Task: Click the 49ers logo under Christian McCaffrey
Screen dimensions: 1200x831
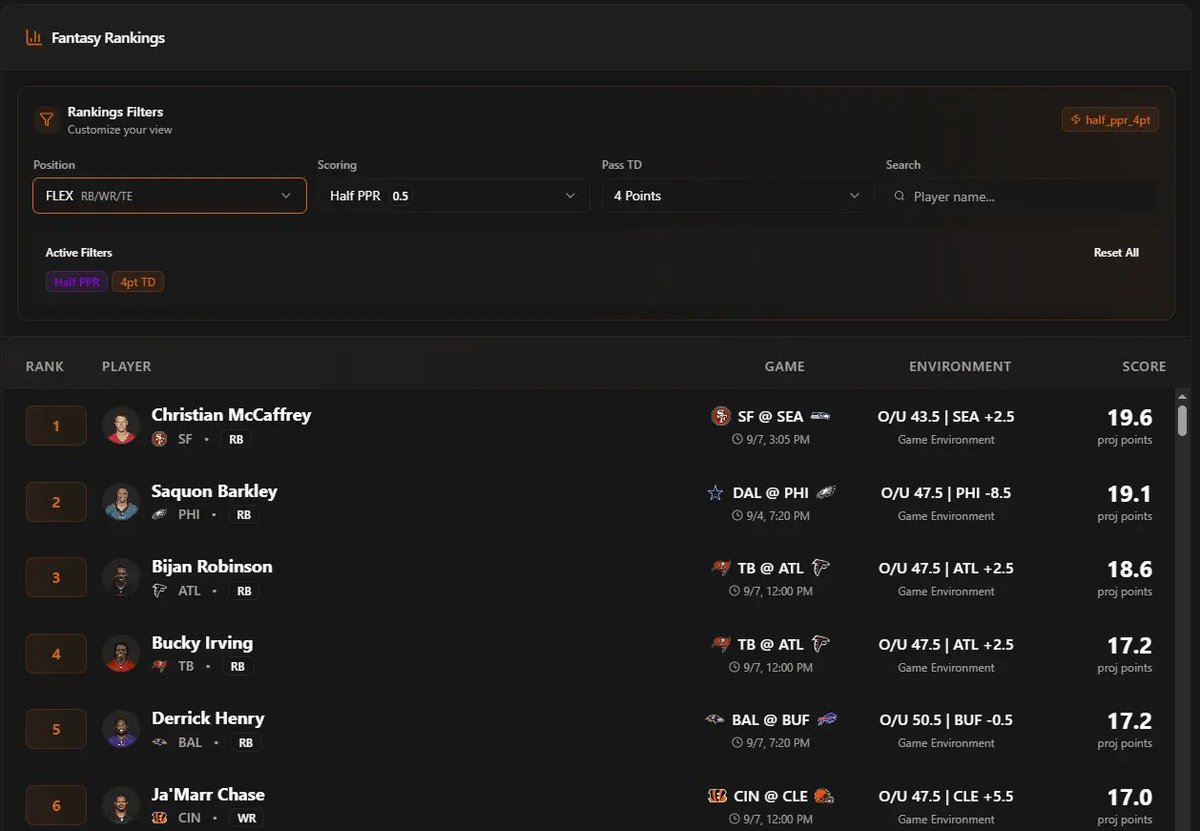Action: pyautogui.click(x=159, y=439)
